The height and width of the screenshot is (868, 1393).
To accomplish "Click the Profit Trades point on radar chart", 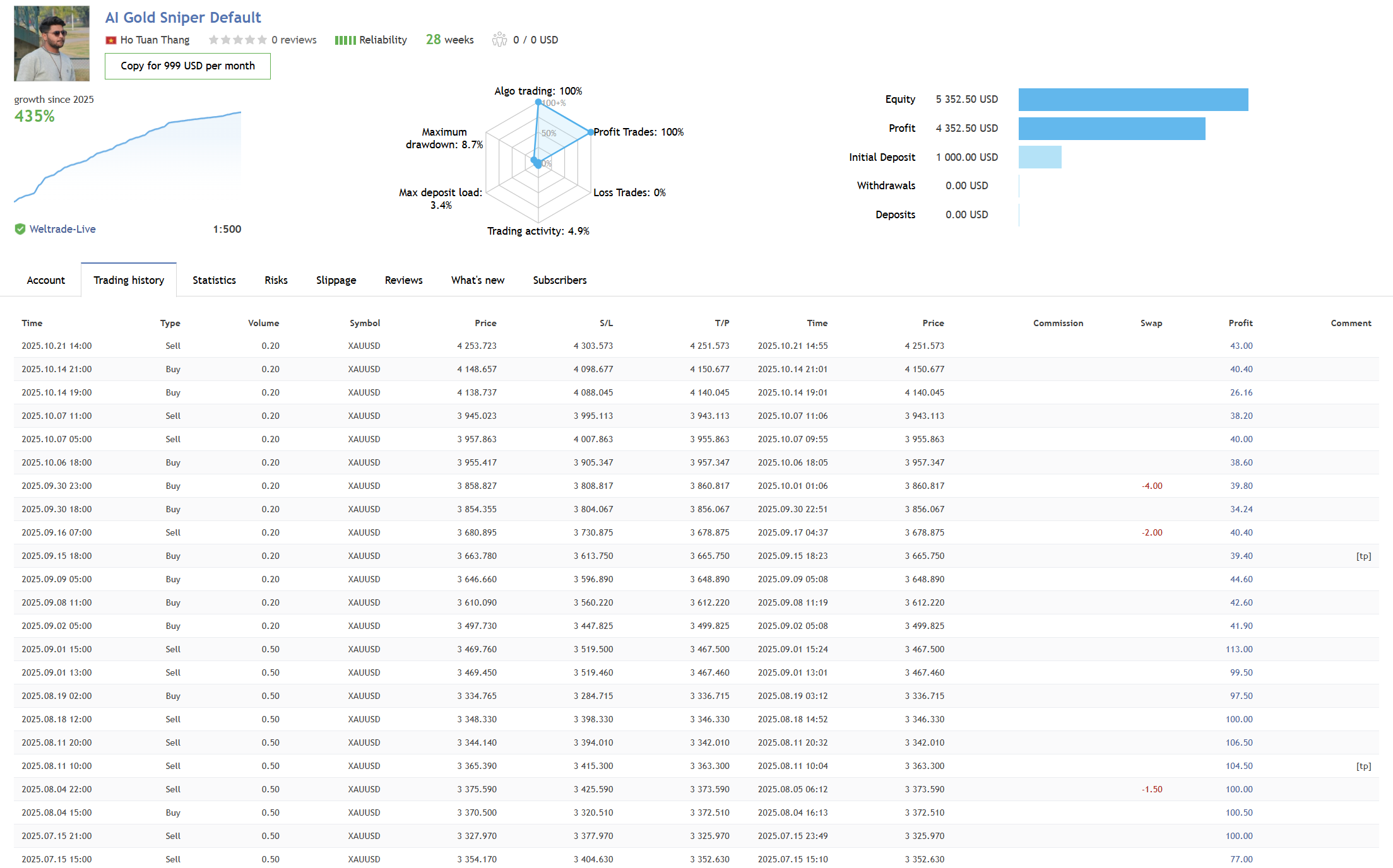I will (590, 132).
